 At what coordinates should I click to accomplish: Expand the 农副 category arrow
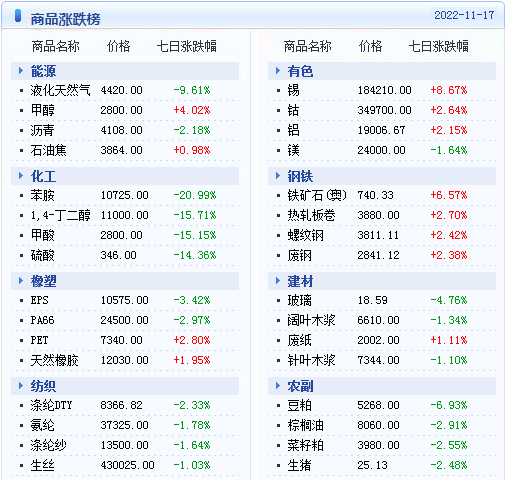click(x=278, y=386)
